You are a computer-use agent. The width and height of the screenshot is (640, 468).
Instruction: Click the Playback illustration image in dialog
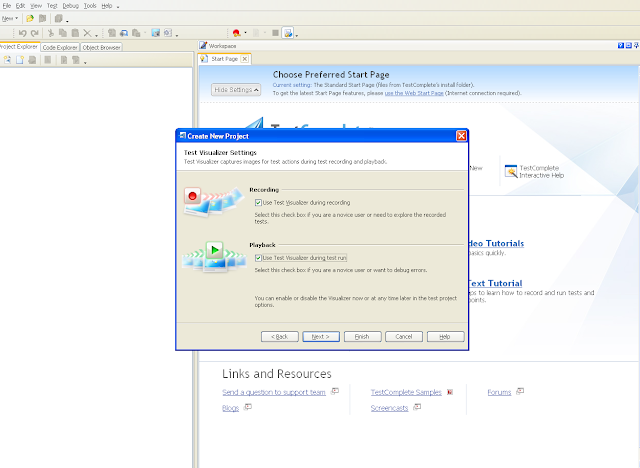(214, 257)
